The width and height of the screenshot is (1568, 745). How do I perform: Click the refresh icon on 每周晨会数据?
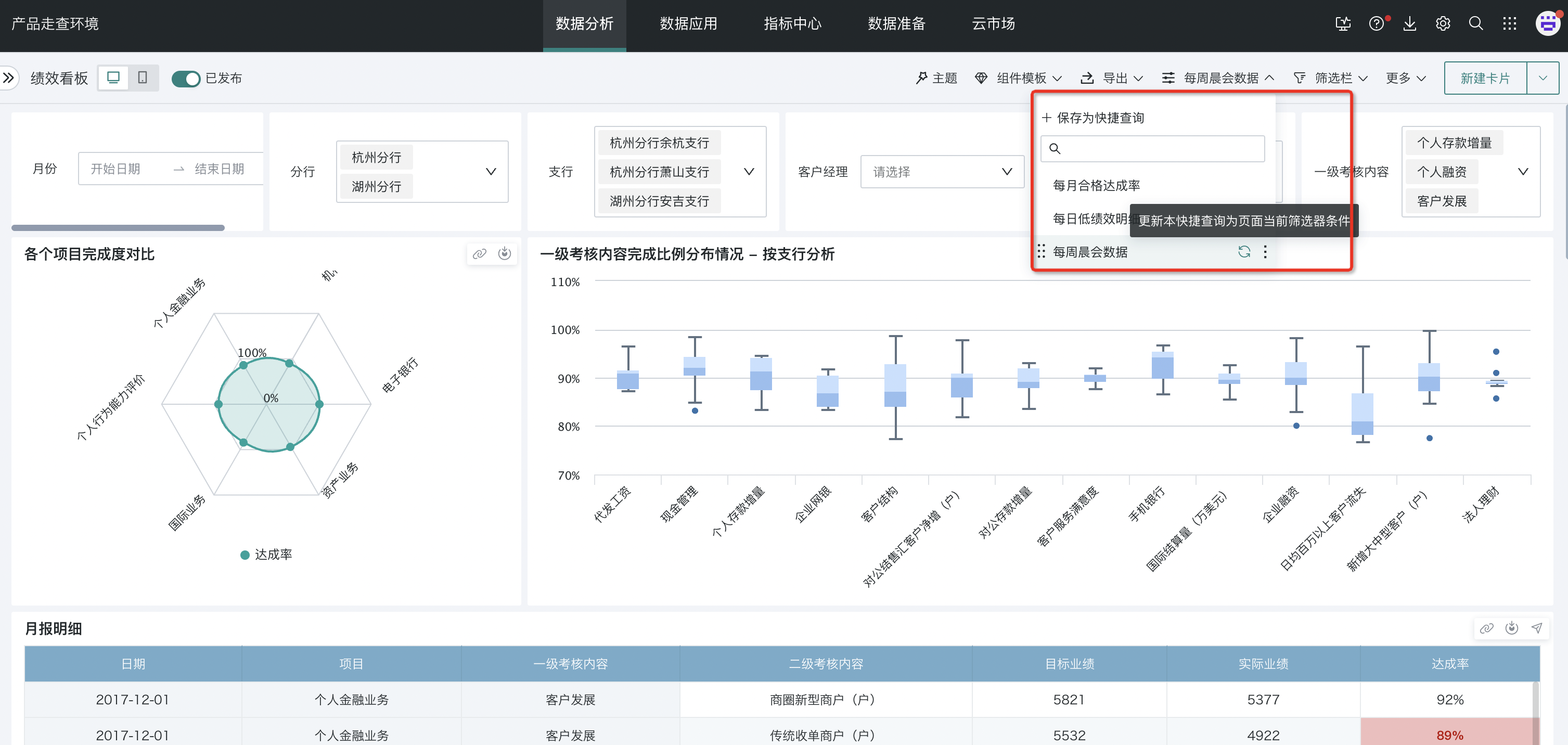click(x=1244, y=251)
